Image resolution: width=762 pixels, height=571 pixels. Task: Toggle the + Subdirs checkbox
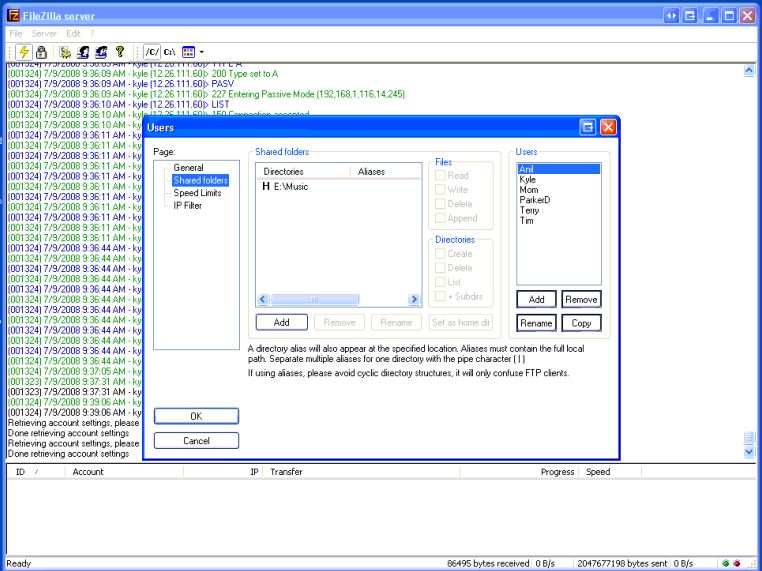[x=440, y=296]
